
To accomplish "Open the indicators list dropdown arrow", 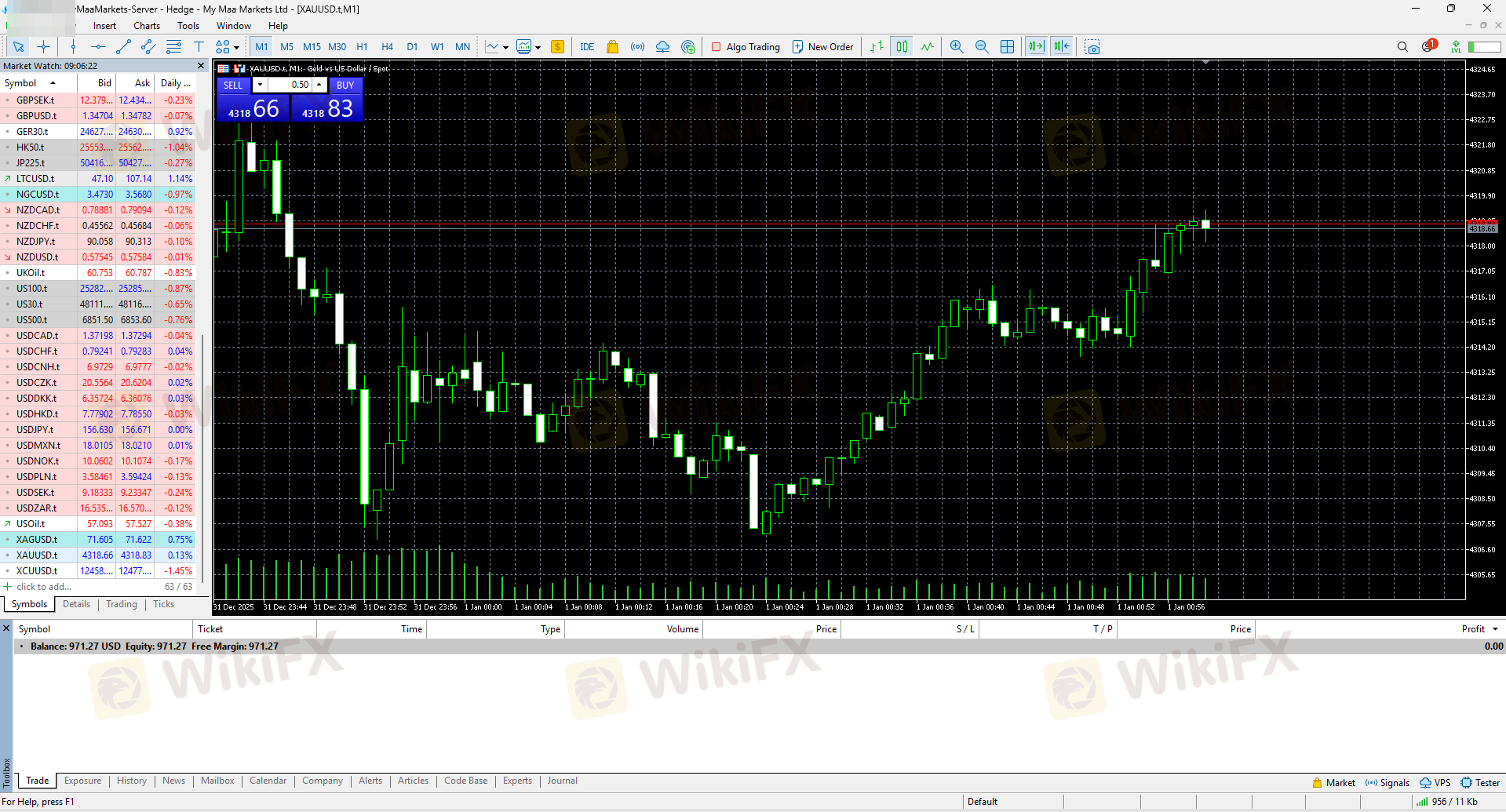I will [506, 47].
